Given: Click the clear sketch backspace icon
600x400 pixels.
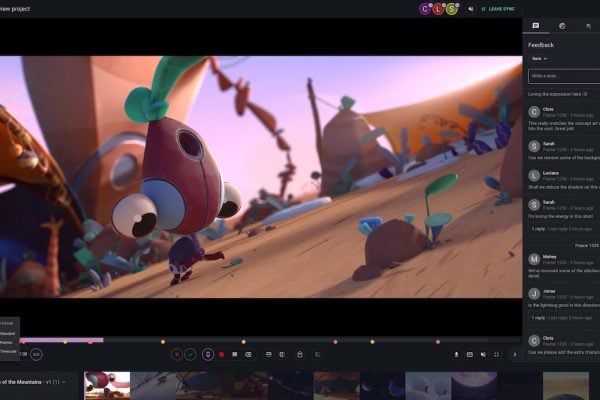Looking at the screenshot, I should [x=248, y=355].
